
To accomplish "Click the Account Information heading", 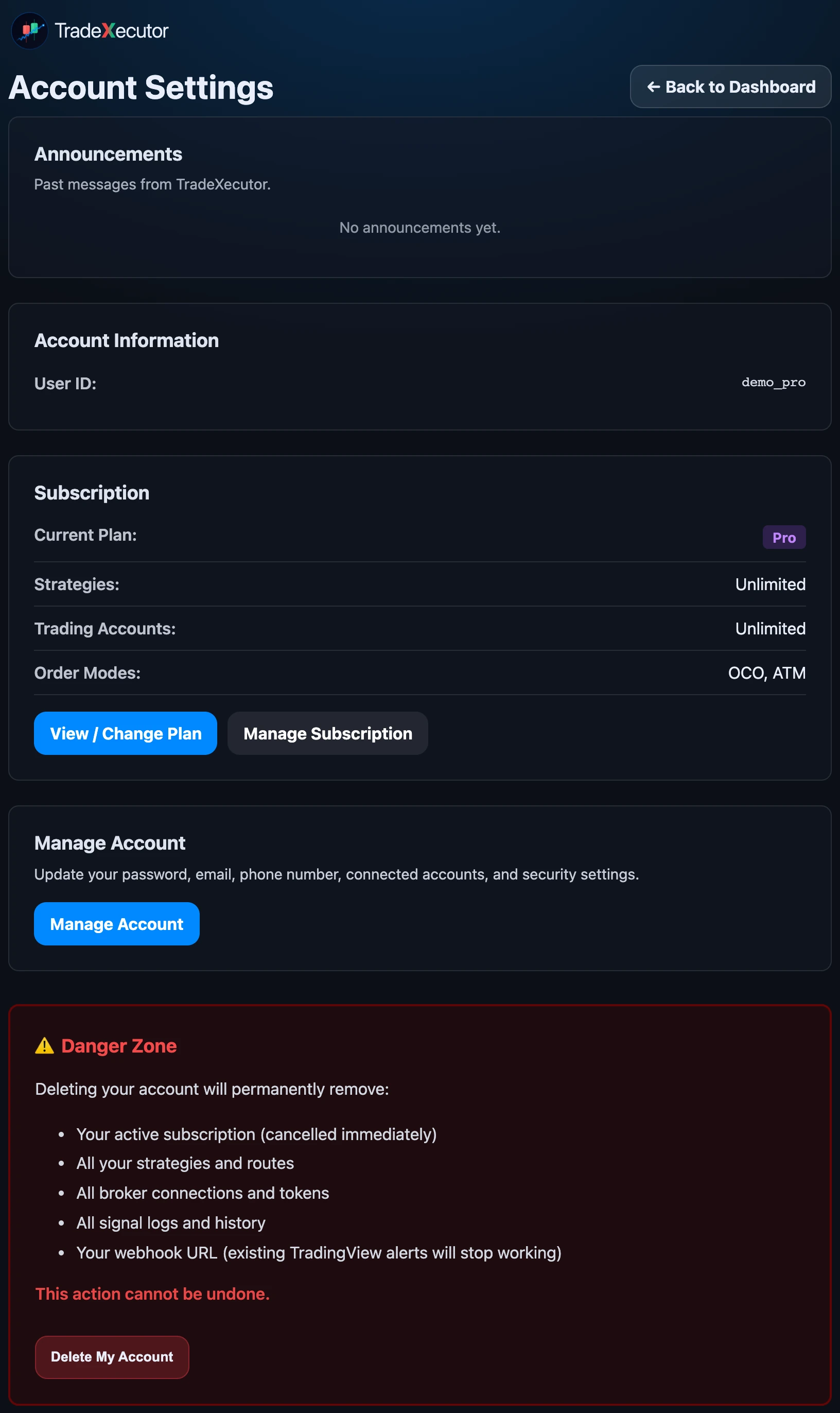I will (x=126, y=340).
